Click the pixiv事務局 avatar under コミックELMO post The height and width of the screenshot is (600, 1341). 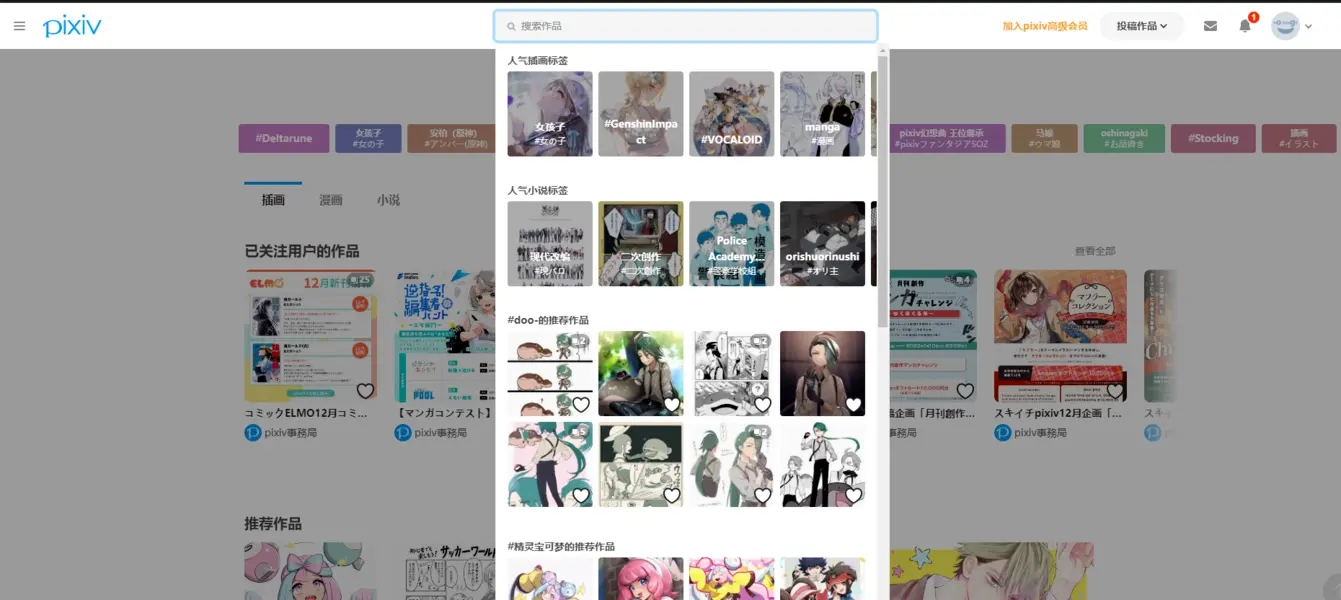(253, 433)
